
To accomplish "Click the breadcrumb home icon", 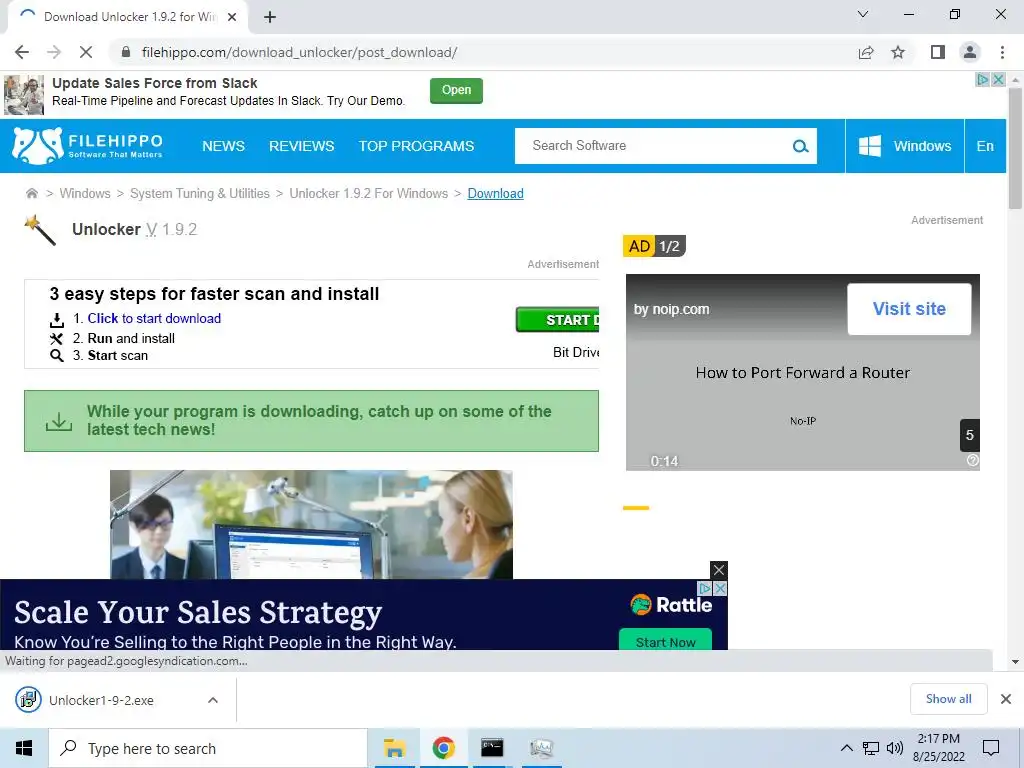I will tap(31, 193).
